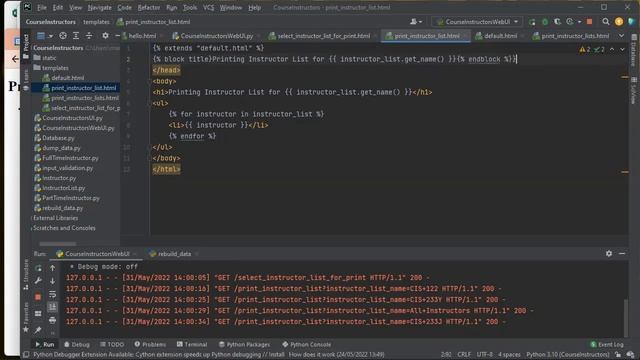This screenshot has width=640, height=360.
Task: Open the dropdown arrow beside the Profile icon
Action: 579,22
